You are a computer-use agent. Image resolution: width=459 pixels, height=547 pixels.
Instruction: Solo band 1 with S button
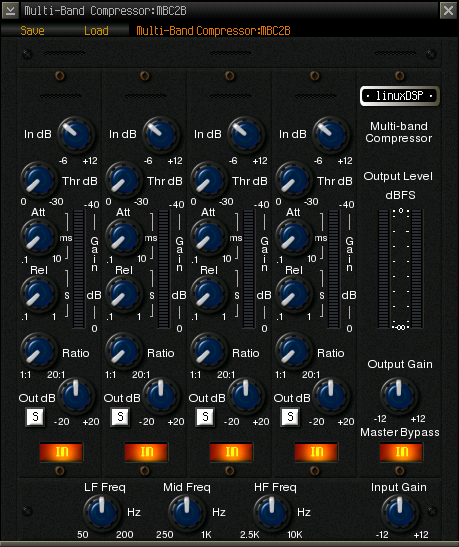(x=35, y=417)
